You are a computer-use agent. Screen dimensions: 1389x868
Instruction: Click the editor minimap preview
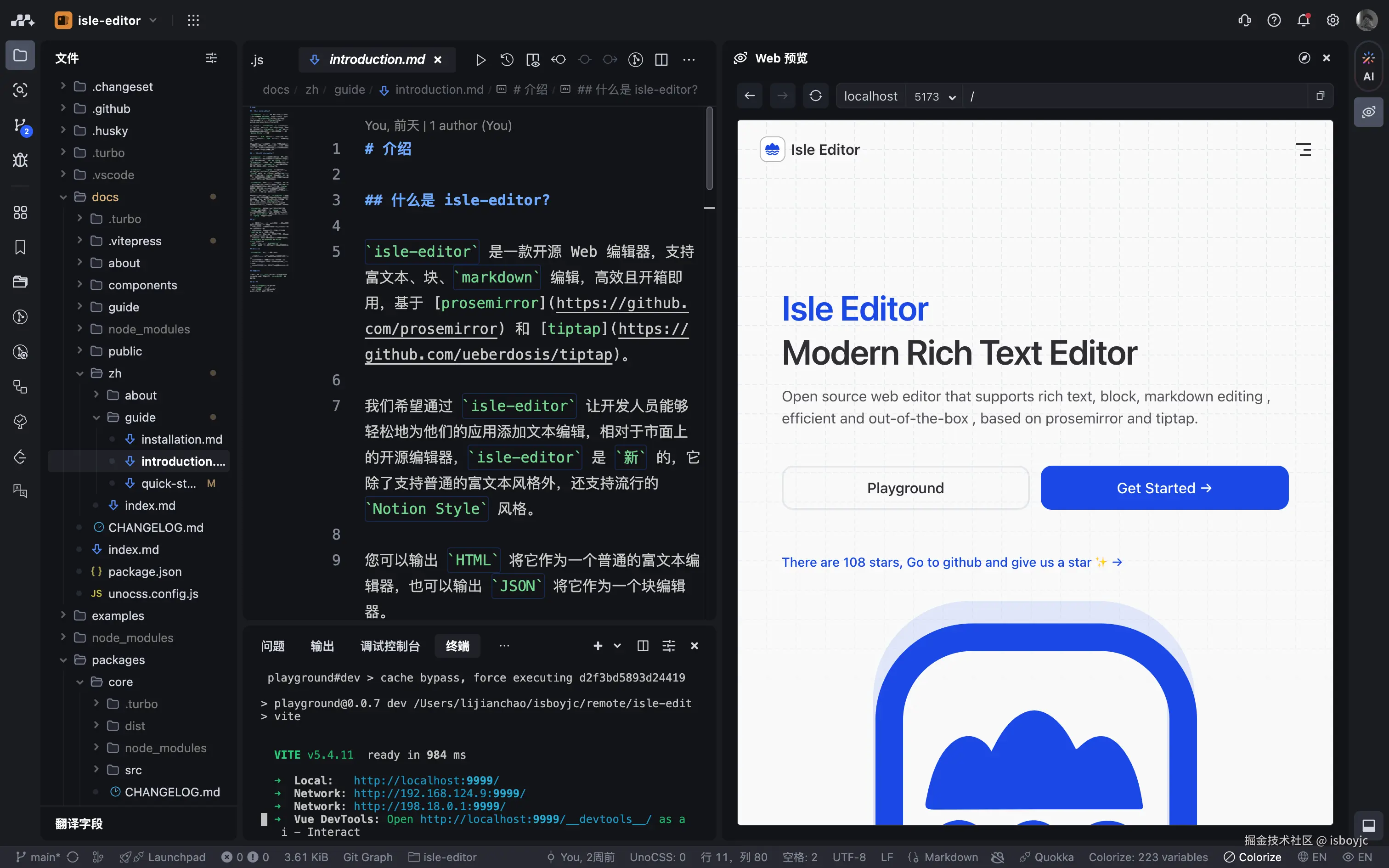(269, 202)
